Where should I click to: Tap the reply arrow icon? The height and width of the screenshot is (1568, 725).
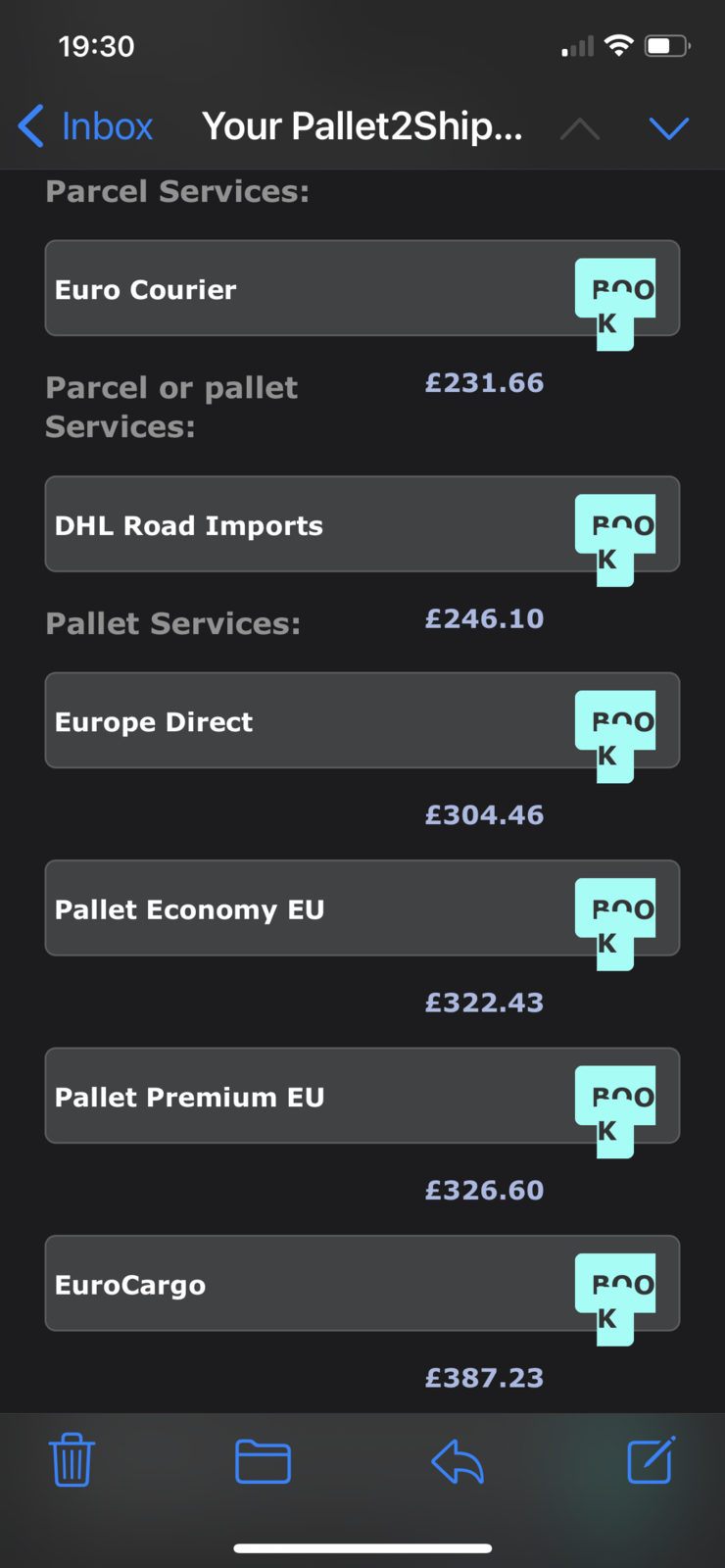pos(457,1461)
